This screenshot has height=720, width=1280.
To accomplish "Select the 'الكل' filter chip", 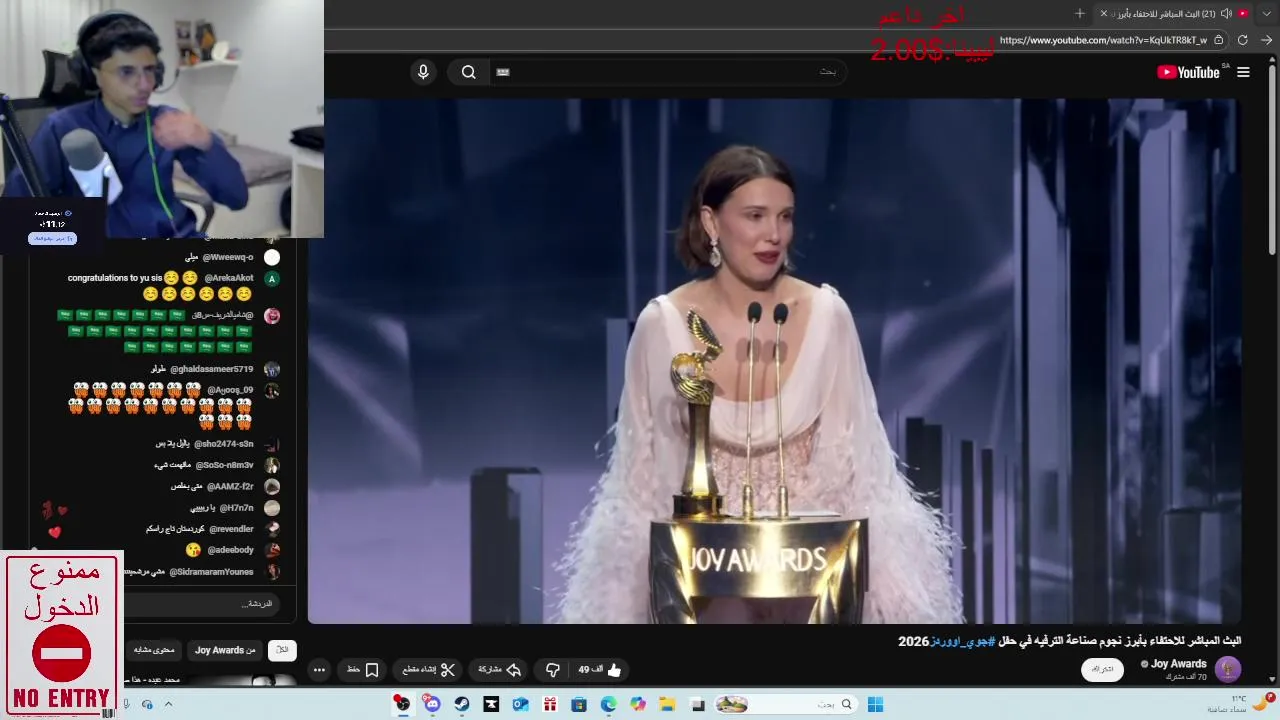I will [x=282, y=650].
